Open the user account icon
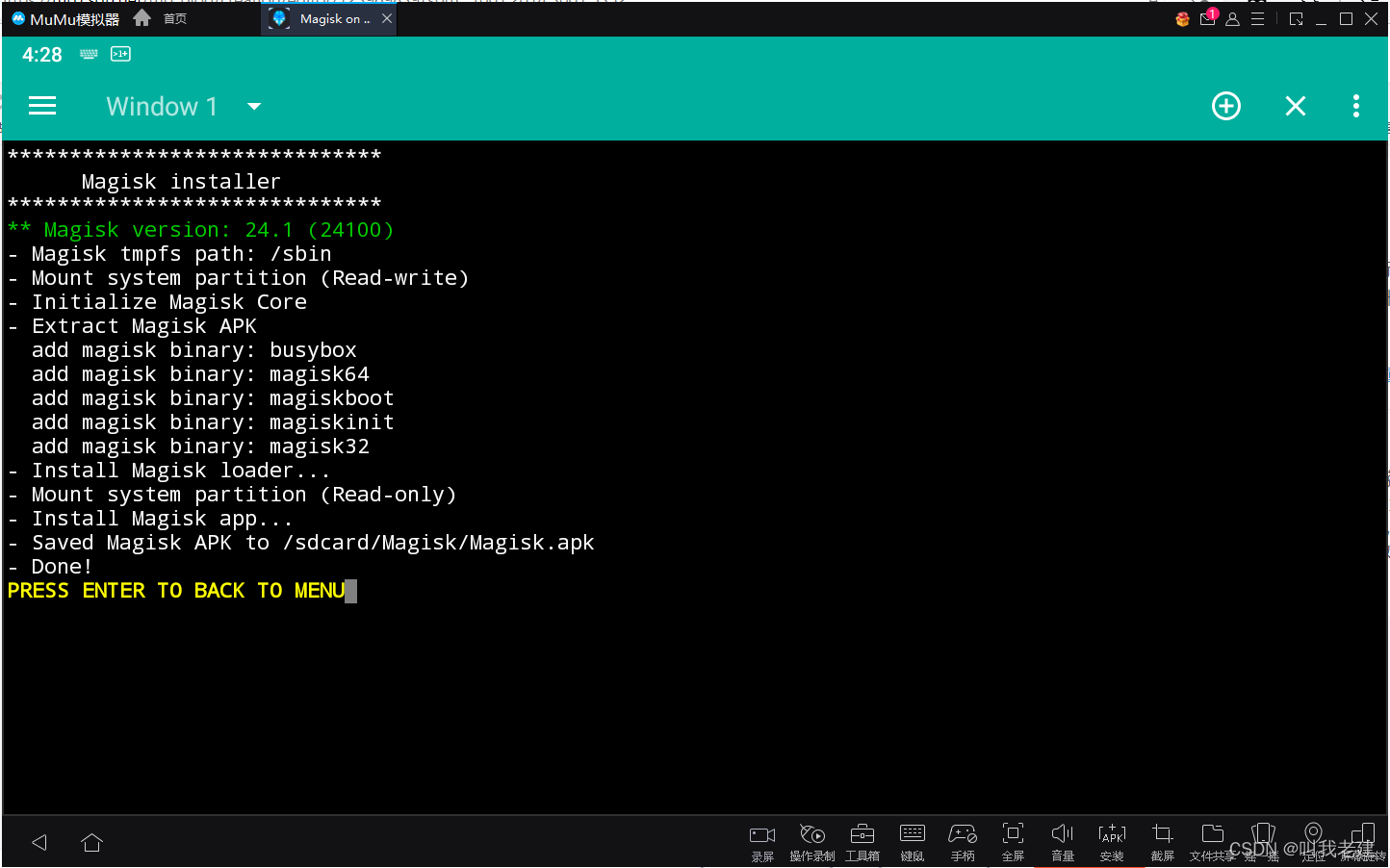 tap(1232, 18)
